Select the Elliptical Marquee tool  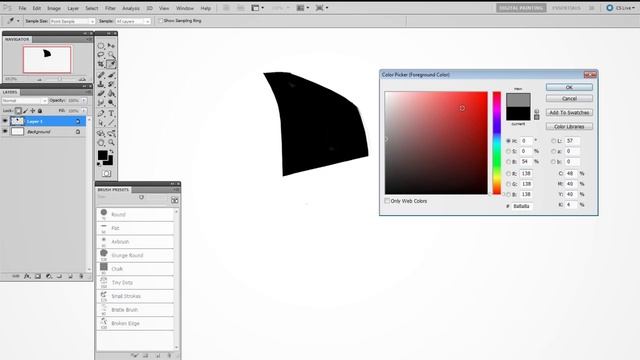coord(101,46)
